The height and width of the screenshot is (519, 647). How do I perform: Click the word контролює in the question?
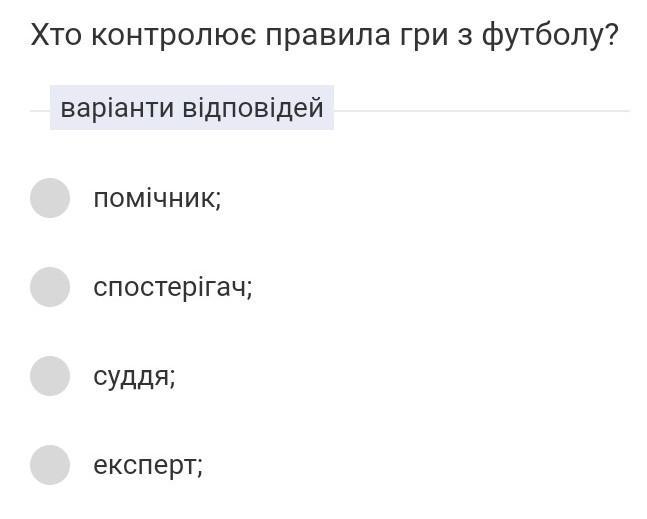(174, 35)
